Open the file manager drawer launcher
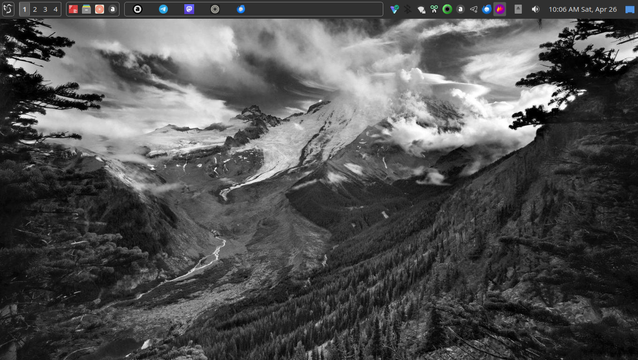This screenshot has height=360, width=638. [86, 9]
